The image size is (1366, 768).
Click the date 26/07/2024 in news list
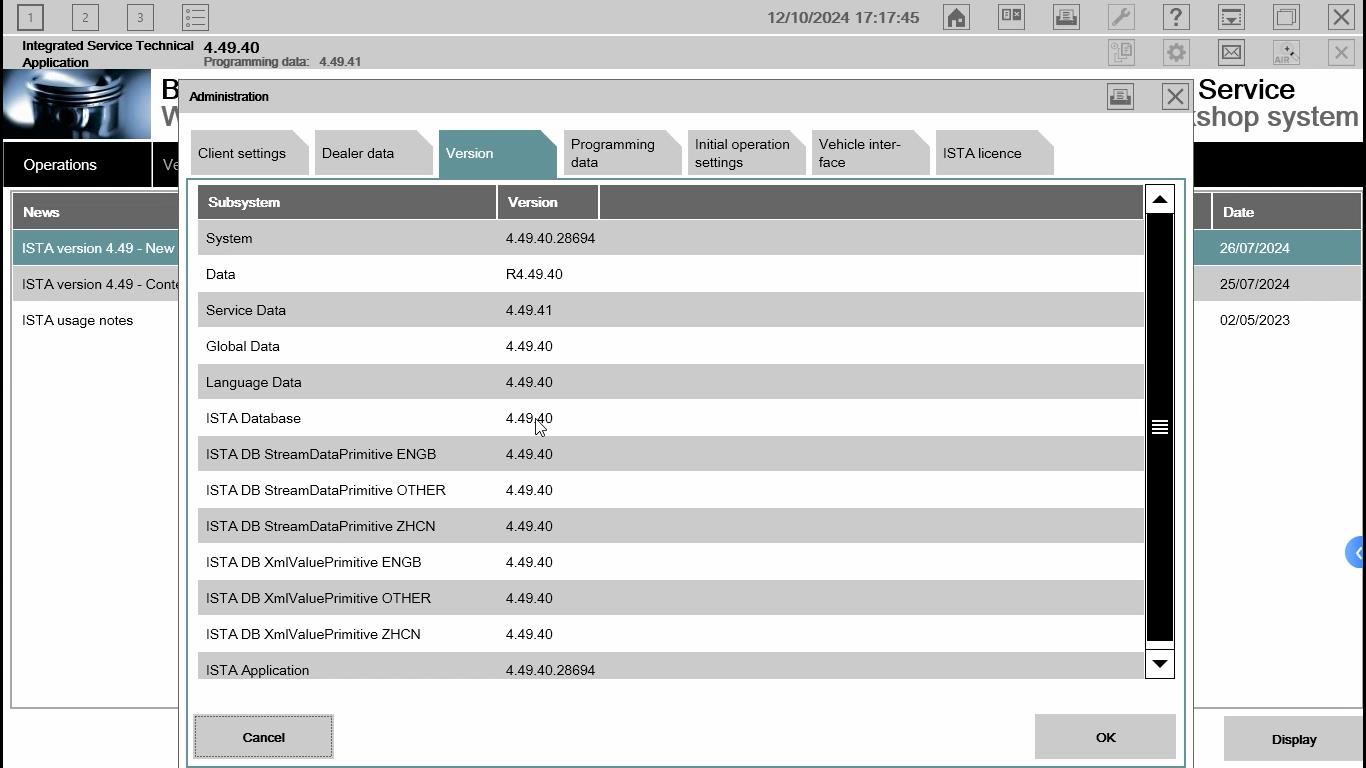1254,248
